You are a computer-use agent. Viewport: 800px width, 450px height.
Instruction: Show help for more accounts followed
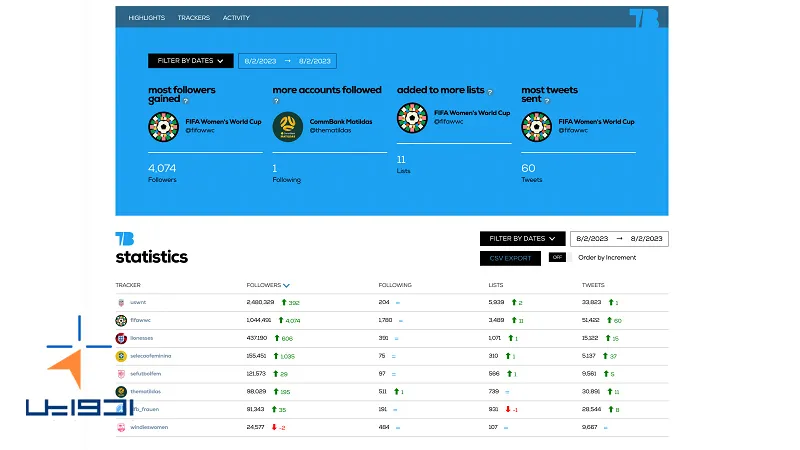pyautogui.click(x=277, y=101)
